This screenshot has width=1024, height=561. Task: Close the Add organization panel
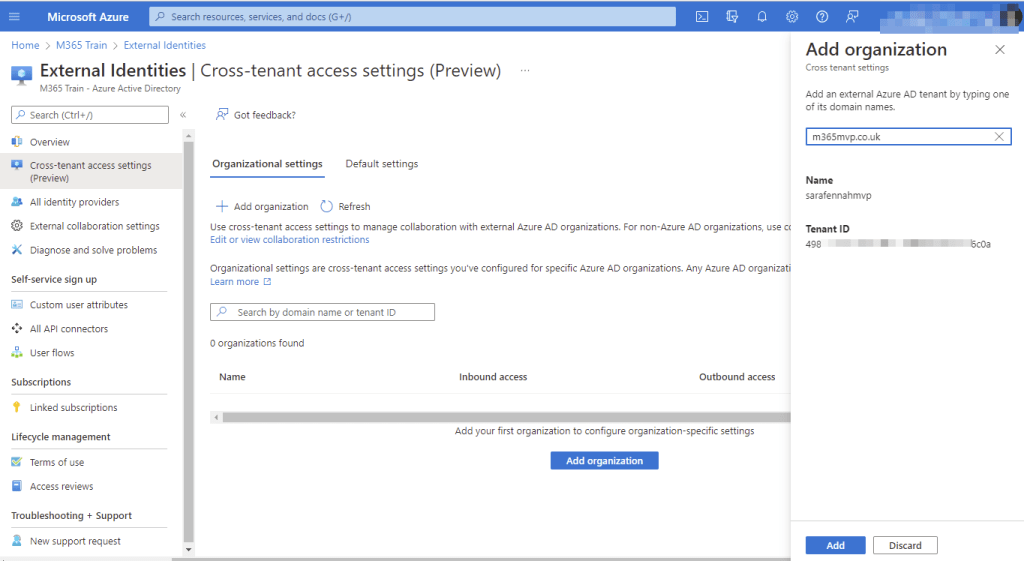(x=999, y=50)
